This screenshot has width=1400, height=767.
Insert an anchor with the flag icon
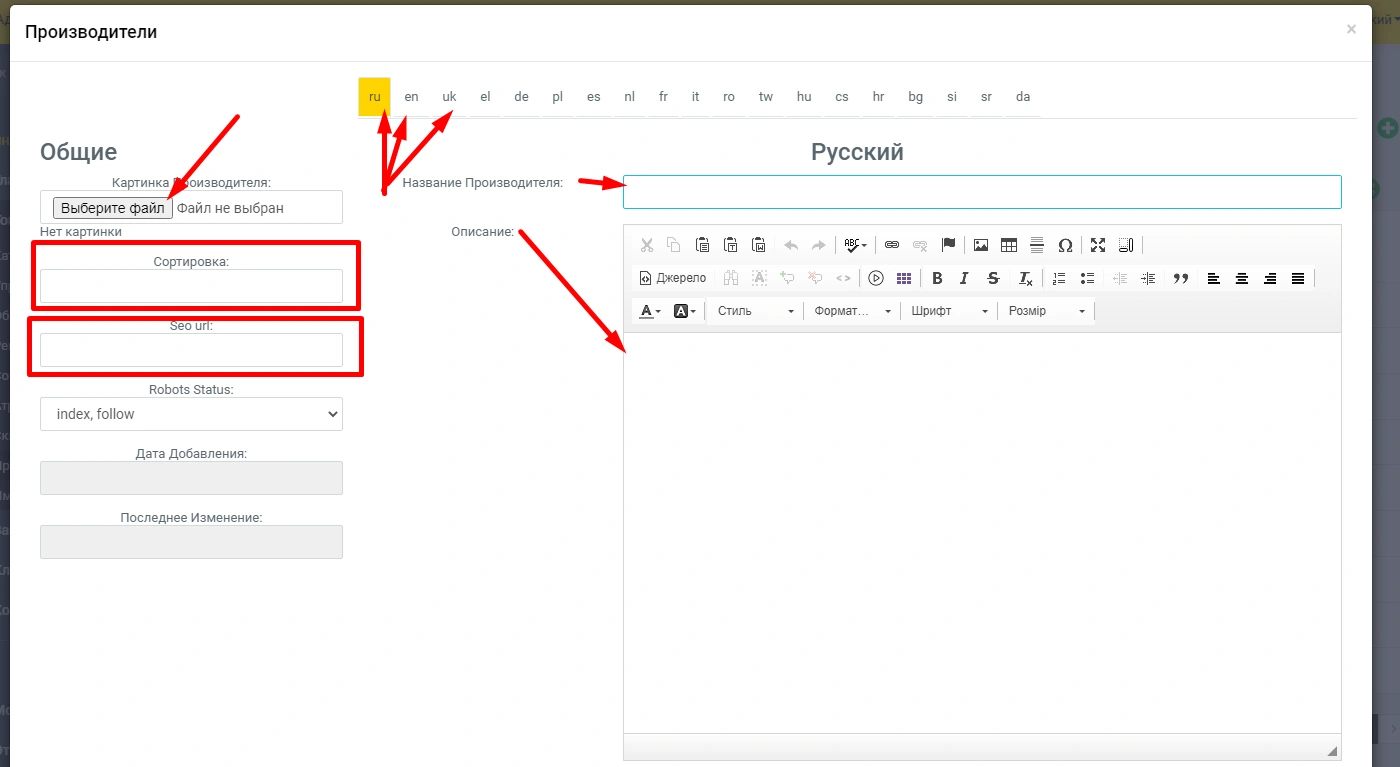[949, 245]
